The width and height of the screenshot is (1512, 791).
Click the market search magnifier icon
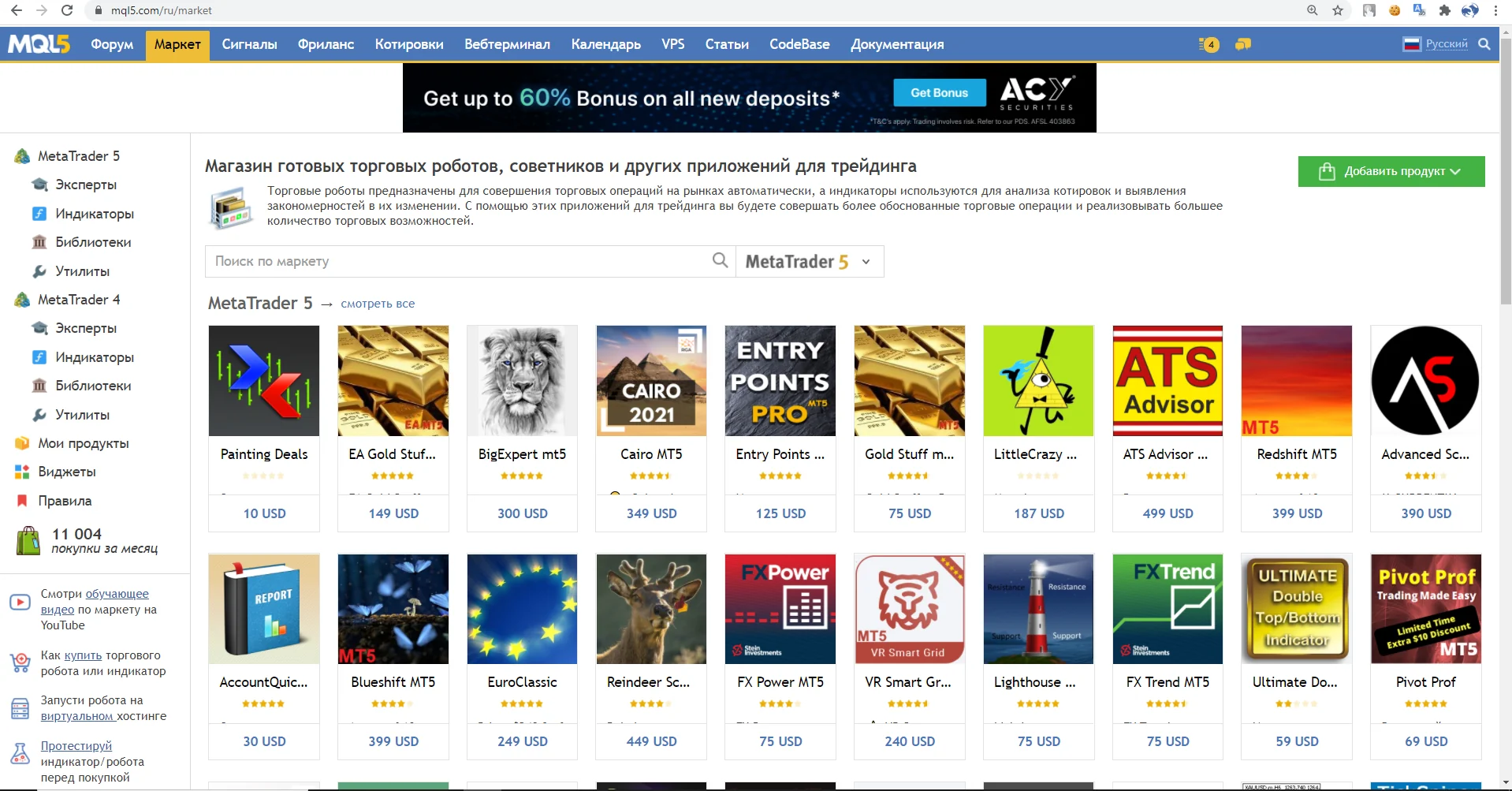720,260
